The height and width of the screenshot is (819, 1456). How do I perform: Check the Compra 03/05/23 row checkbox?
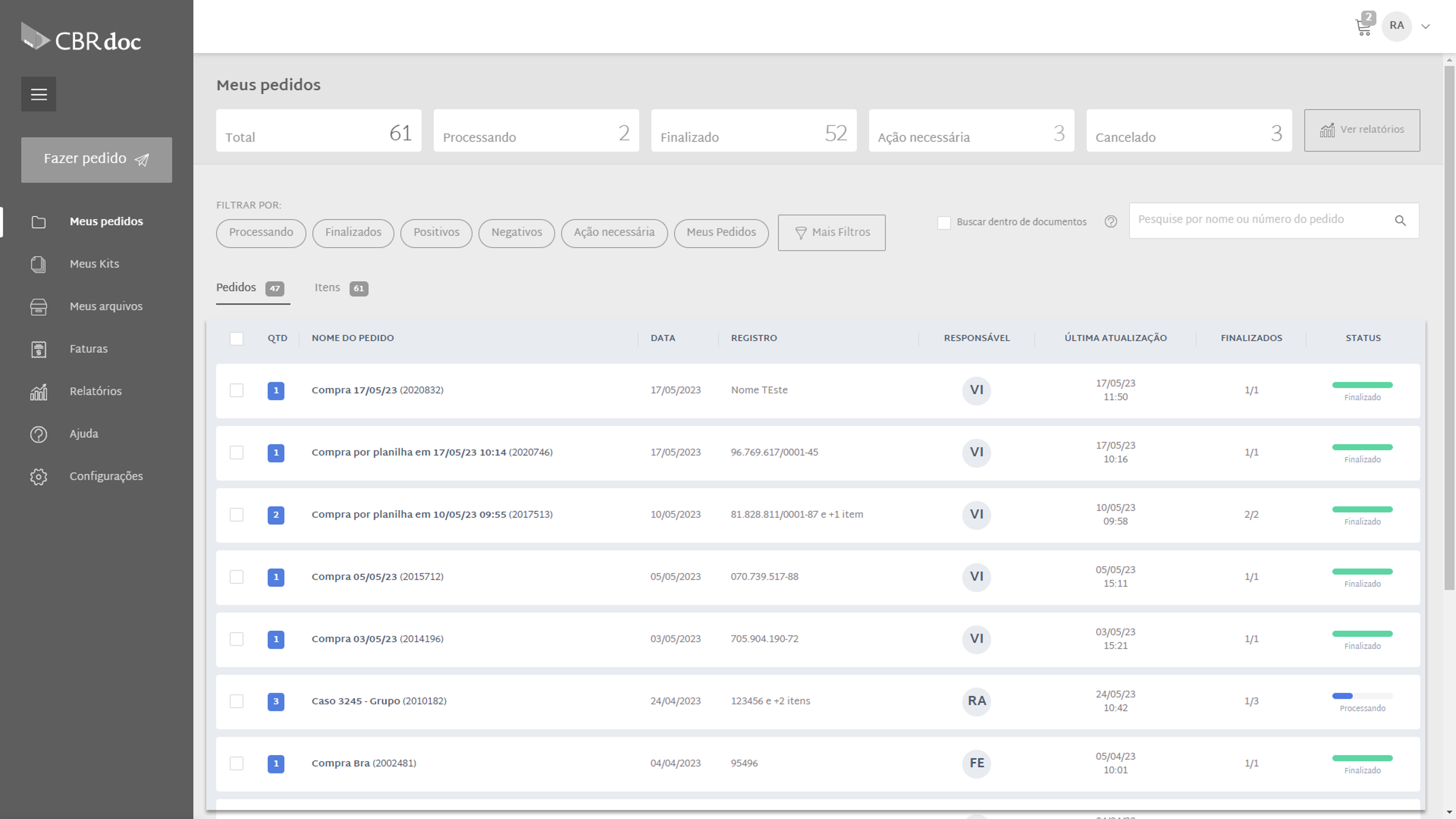[x=236, y=639]
